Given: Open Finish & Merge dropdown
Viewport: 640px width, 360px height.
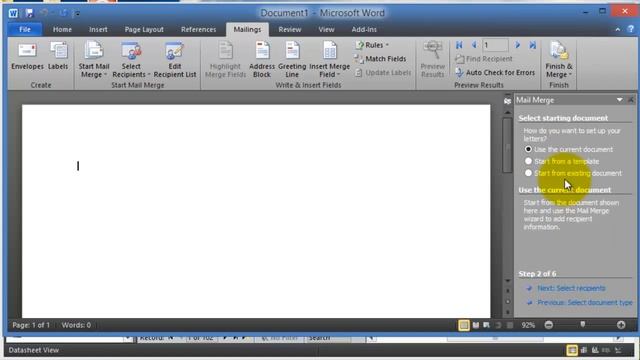Looking at the screenshot, I should point(559,60).
